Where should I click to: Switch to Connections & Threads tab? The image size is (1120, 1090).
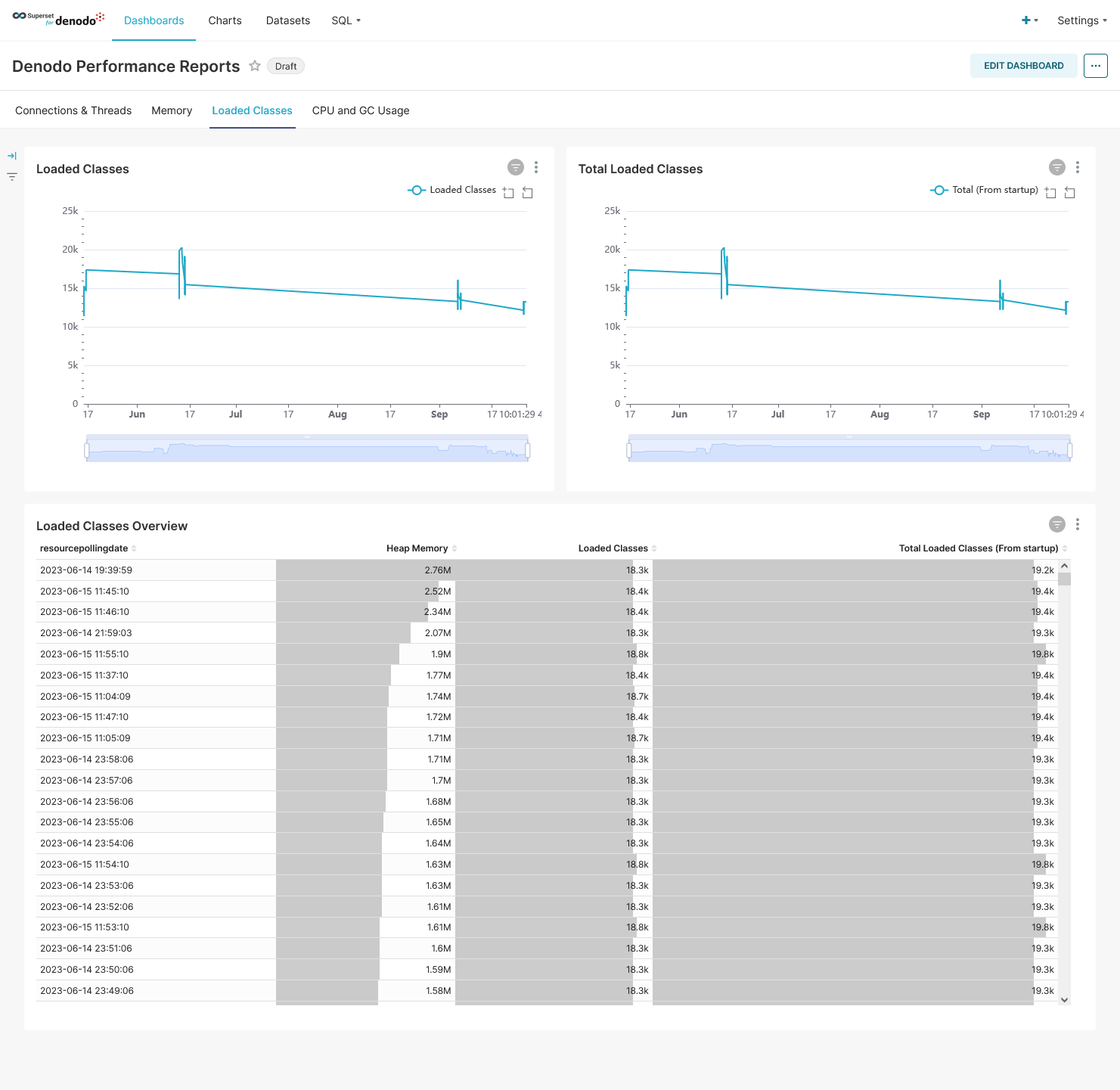click(x=73, y=110)
